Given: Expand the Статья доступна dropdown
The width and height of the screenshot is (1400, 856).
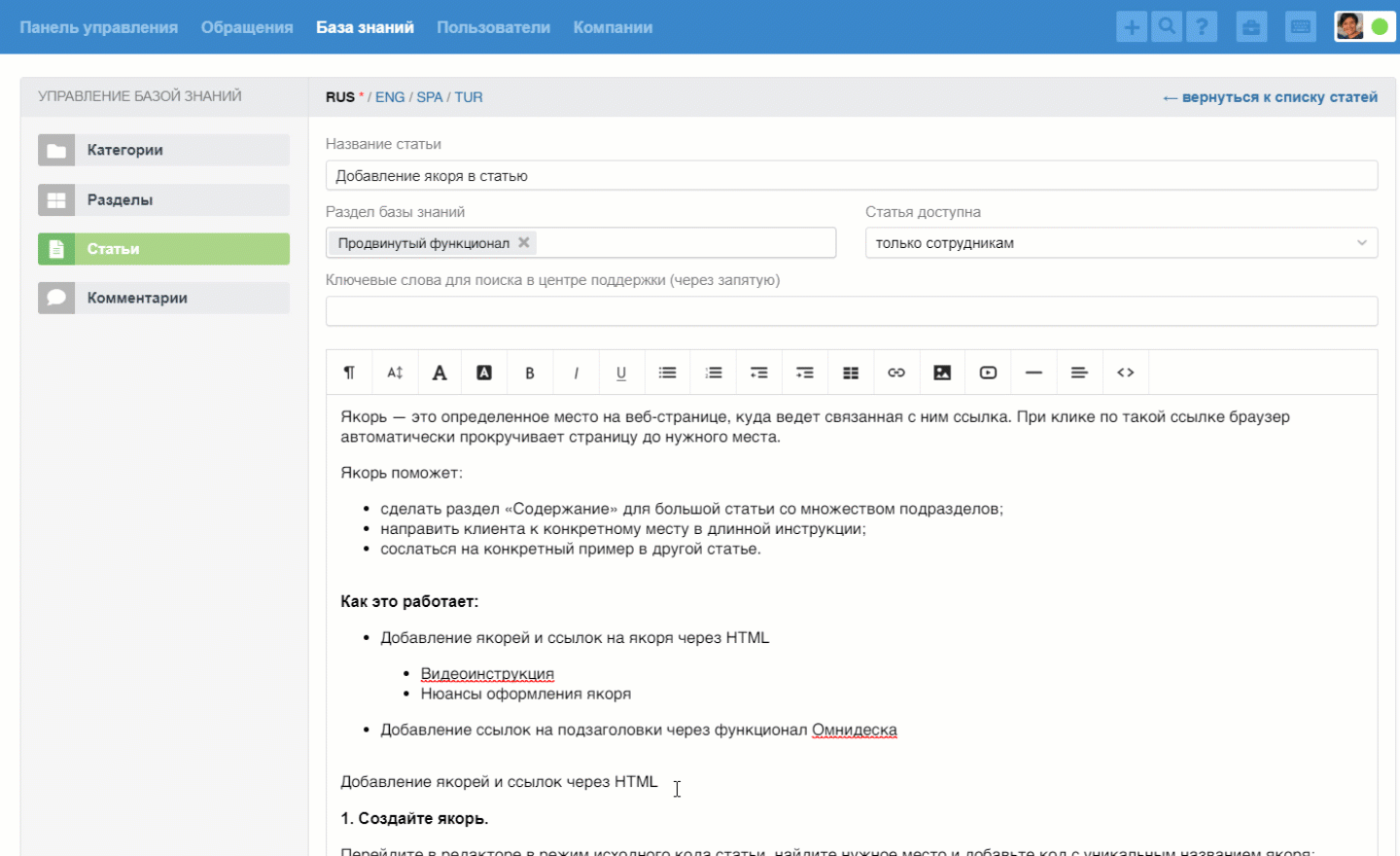Looking at the screenshot, I should [x=1121, y=243].
